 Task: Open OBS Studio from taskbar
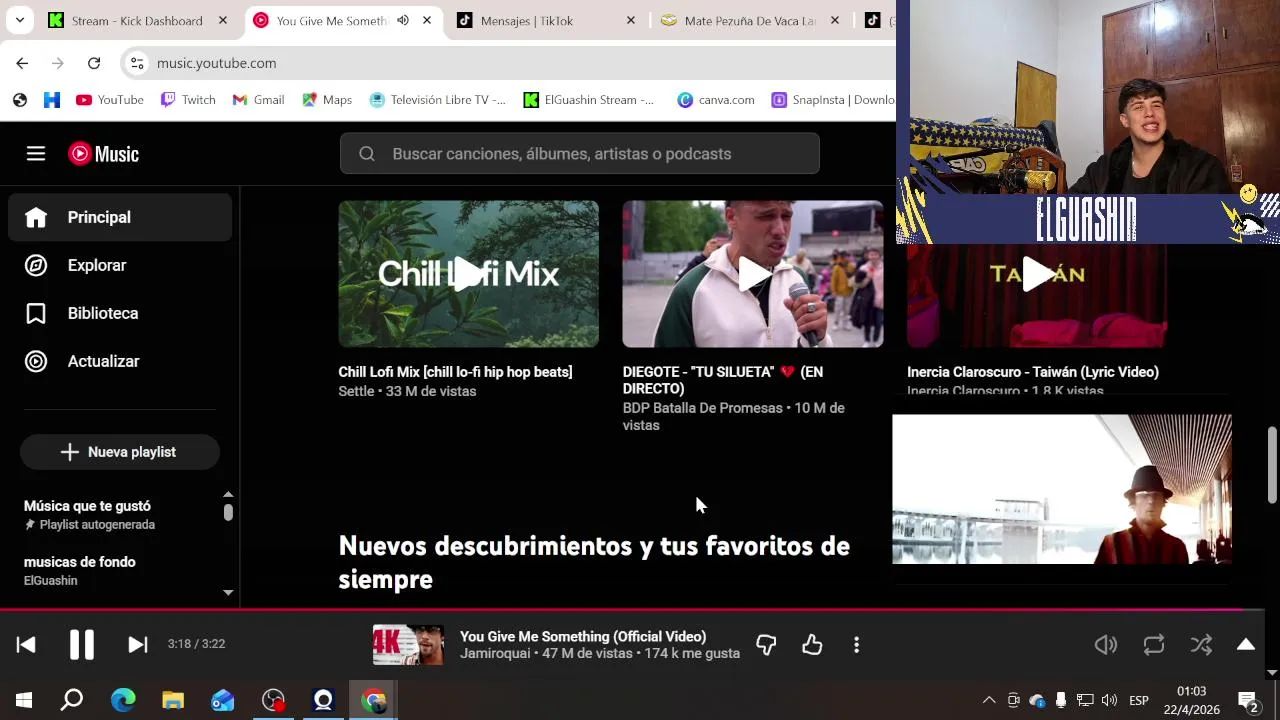pyautogui.click(x=273, y=700)
